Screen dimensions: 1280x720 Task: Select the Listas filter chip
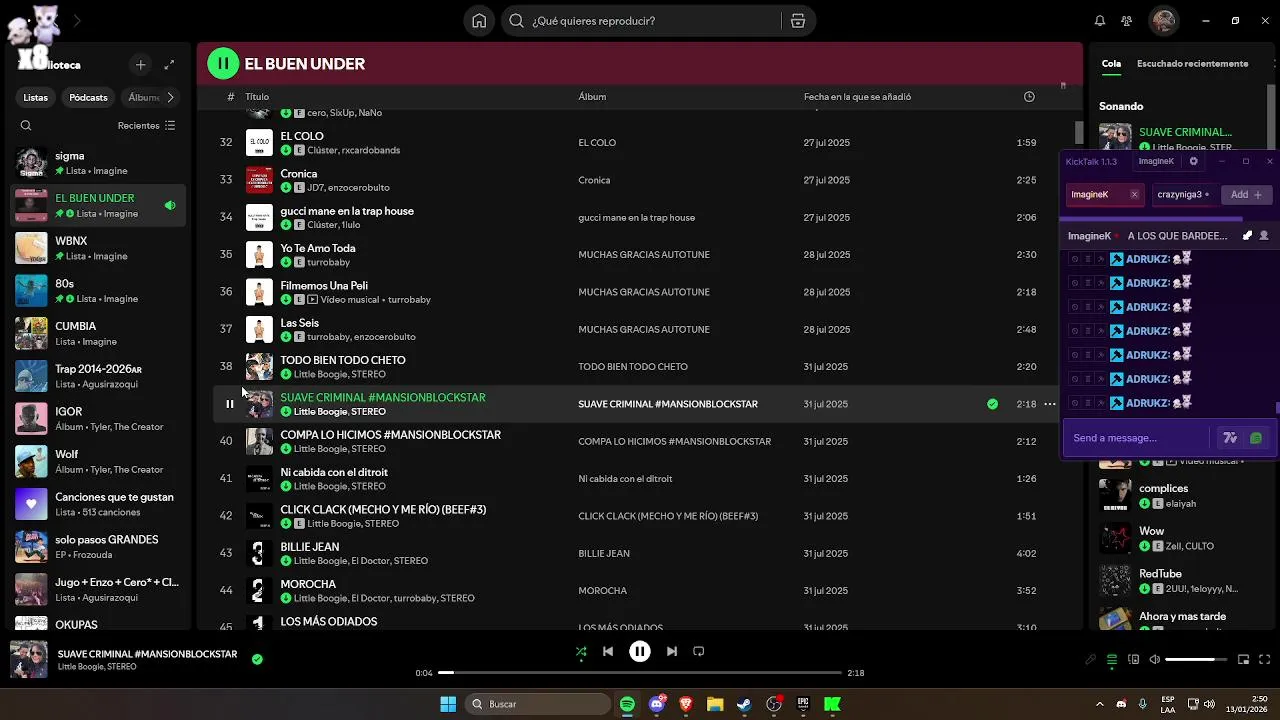[36, 97]
